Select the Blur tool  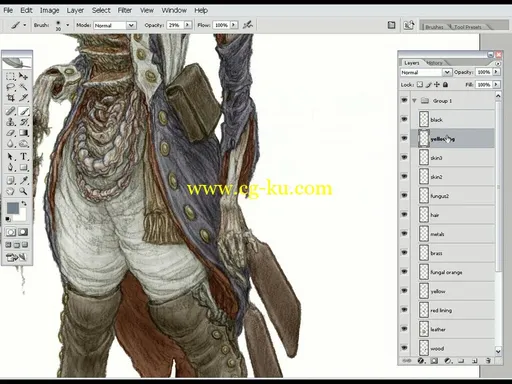click(11, 144)
